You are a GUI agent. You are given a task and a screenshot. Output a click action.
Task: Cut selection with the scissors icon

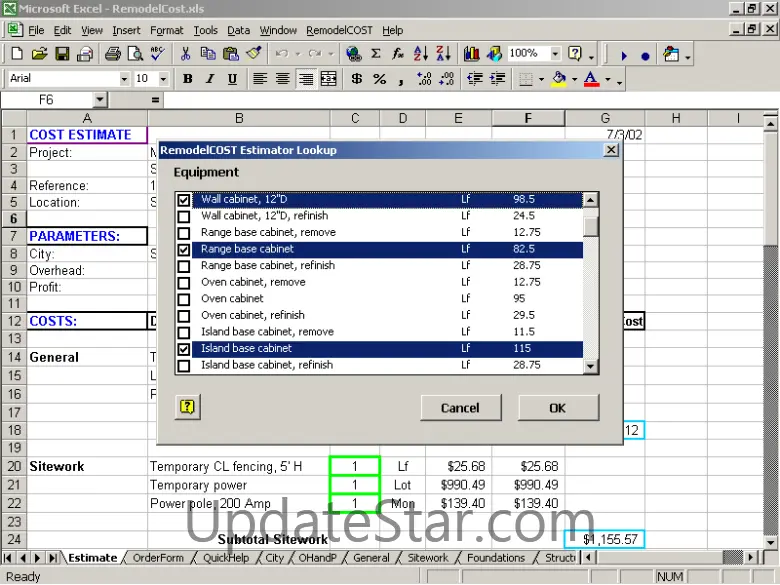(x=186, y=54)
